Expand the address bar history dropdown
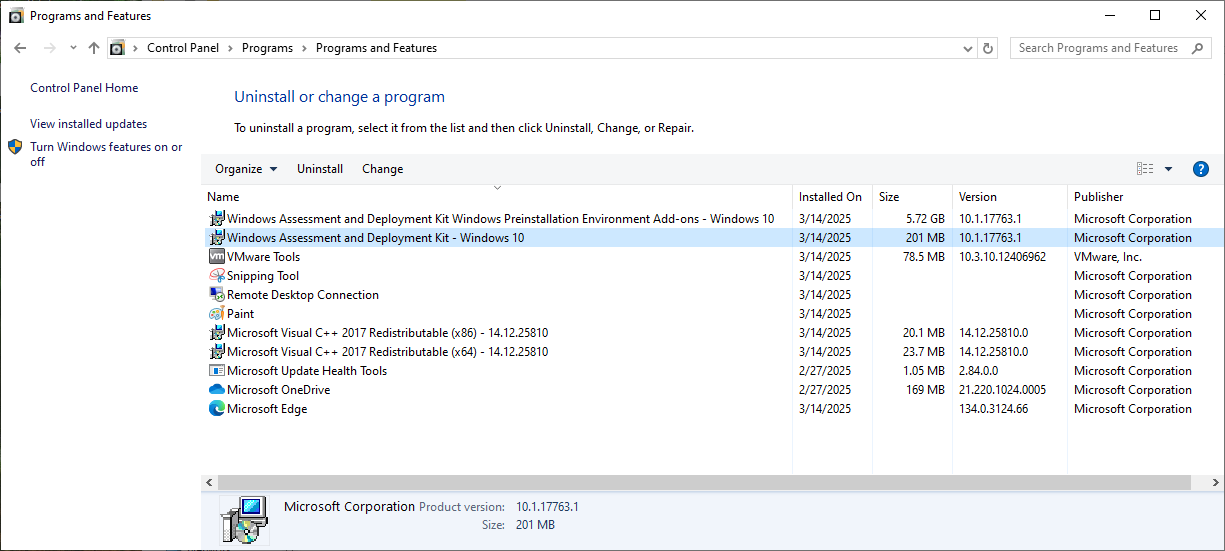Image resolution: width=1225 pixels, height=551 pixels. pos(967,48)
